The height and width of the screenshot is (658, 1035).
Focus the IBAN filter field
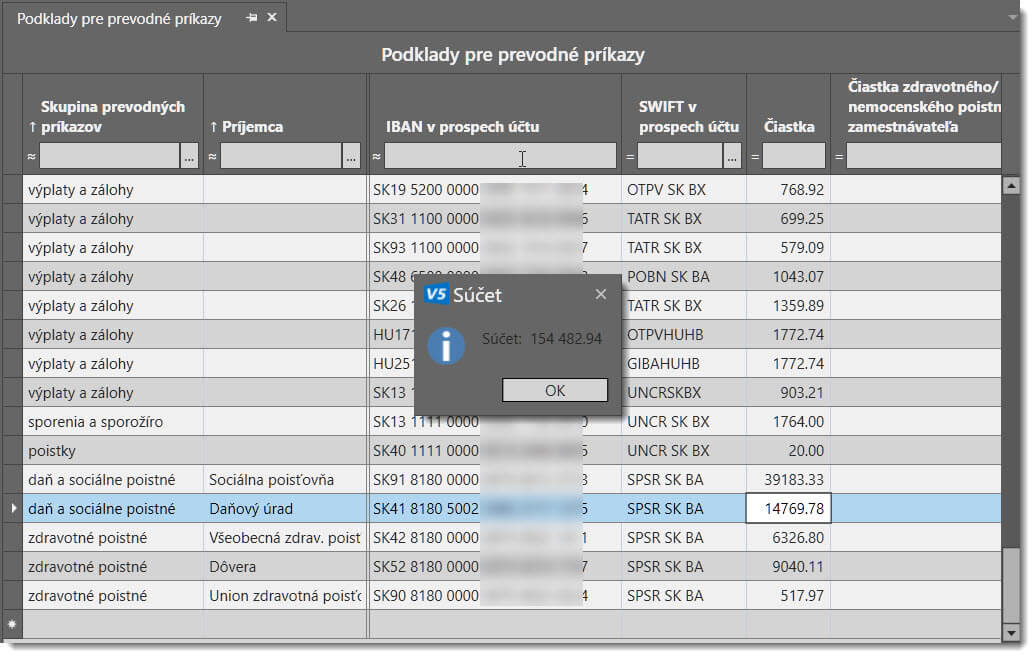(500, 157)
